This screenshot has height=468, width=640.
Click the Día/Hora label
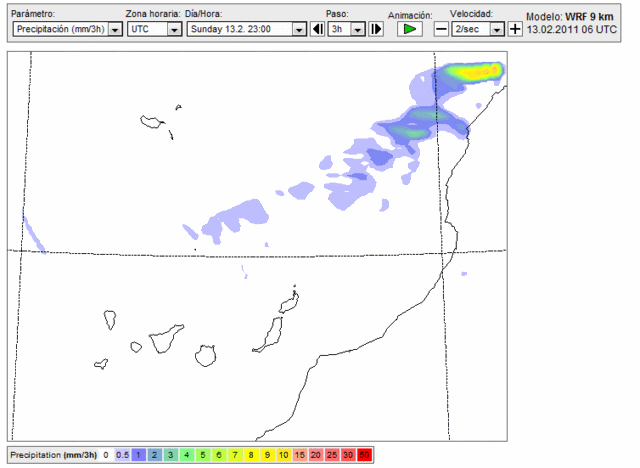(204, 13)
